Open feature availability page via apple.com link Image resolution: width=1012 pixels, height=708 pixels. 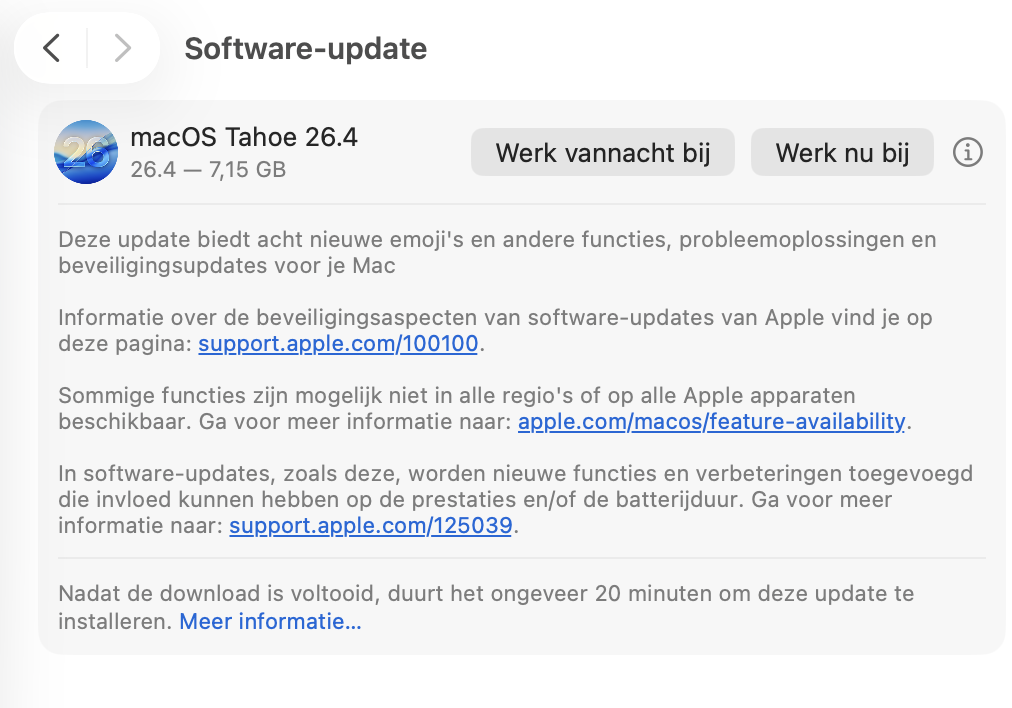coord(709,421)
